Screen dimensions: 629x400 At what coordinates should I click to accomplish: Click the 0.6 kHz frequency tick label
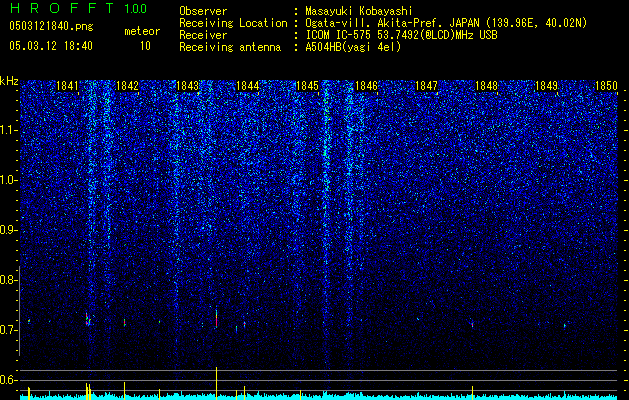coord(9,380)
